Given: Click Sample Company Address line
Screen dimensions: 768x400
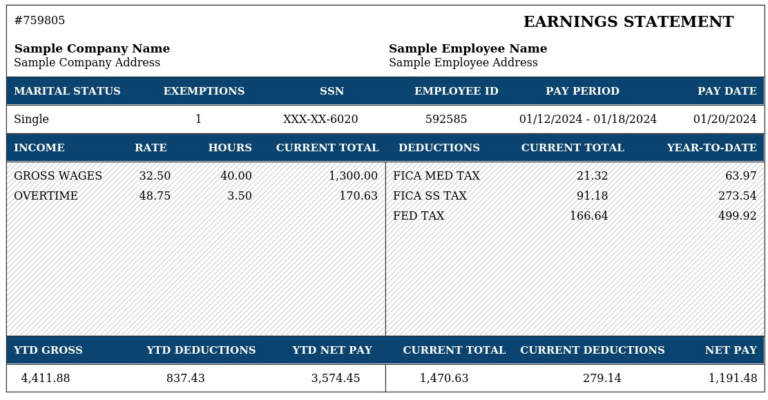Looking at the screenshot, I should click(87, 63).
